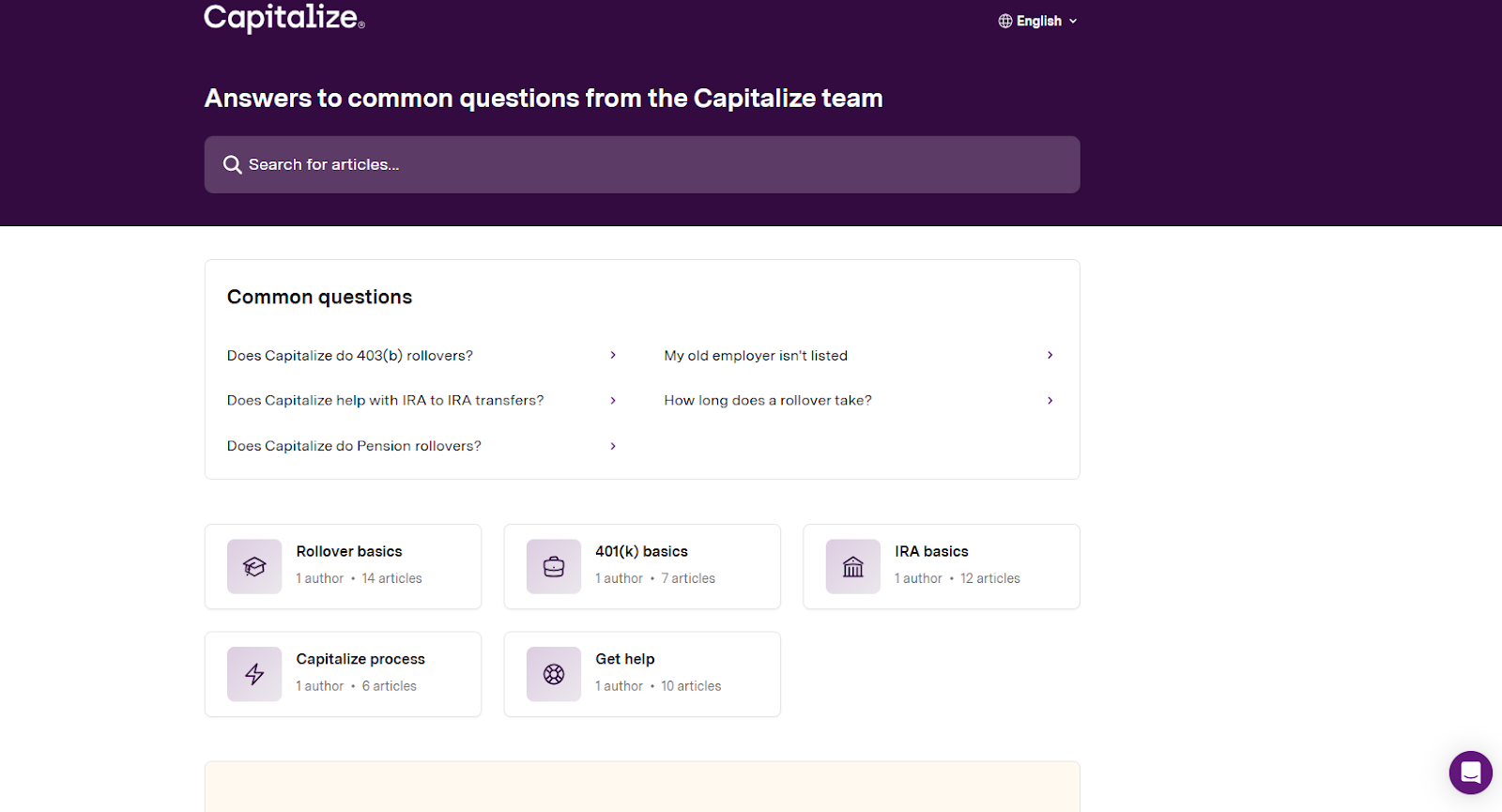Open the IRA basics collection
The height and width of the screenshot is (812, 1502).
pos(942,567)
